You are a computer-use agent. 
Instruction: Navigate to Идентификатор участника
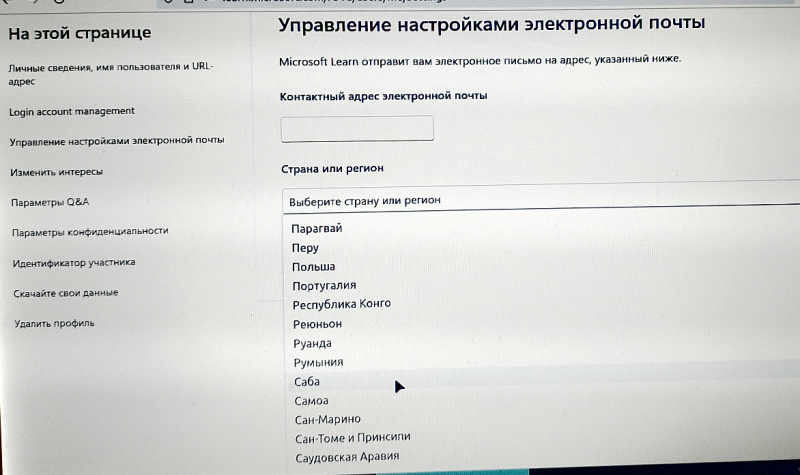74,263
